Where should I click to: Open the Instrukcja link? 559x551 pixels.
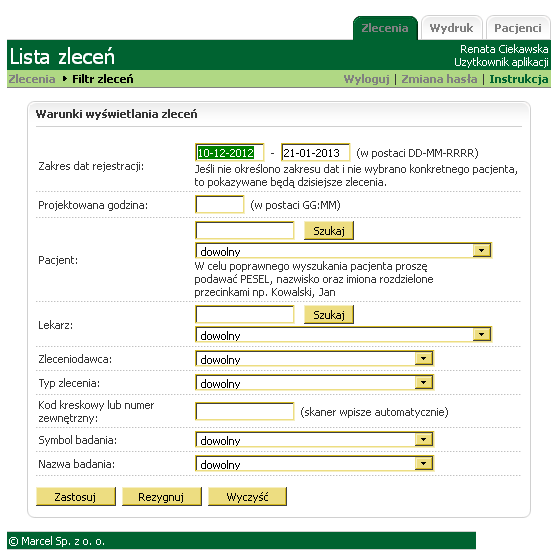(519, 79)
